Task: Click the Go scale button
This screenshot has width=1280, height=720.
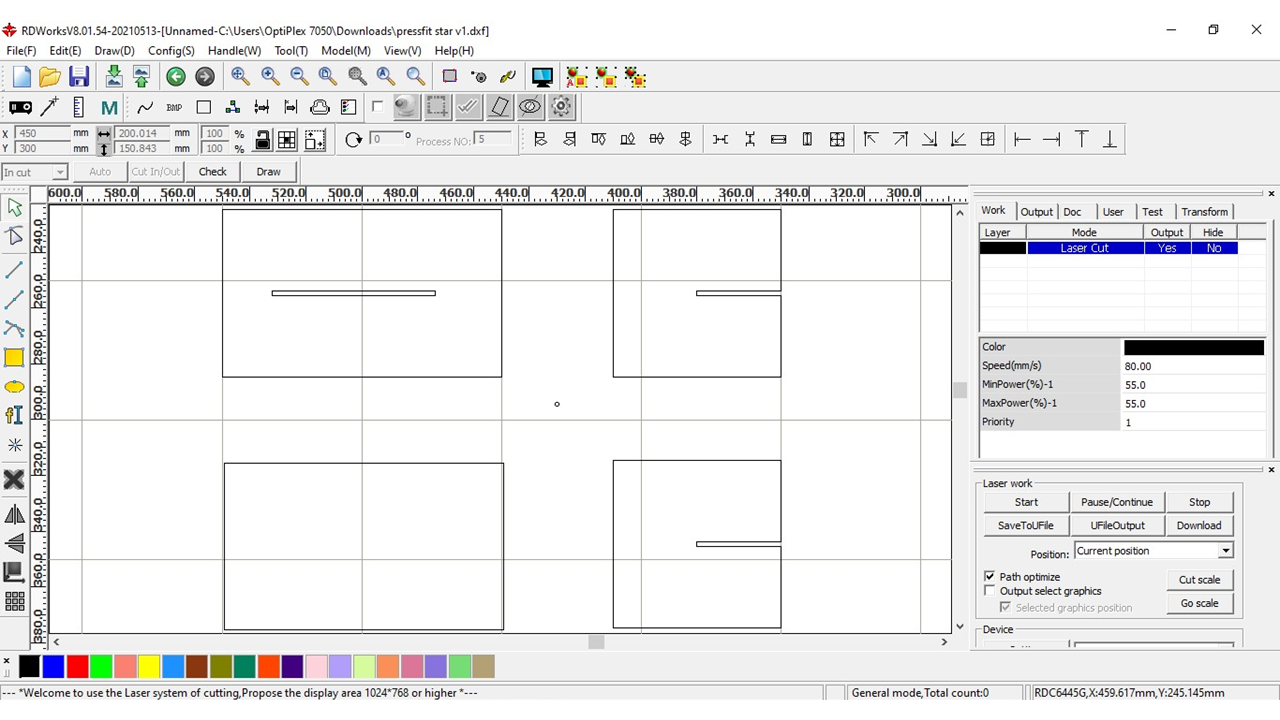Action: pyautogui.click(x=1199, y=603)
